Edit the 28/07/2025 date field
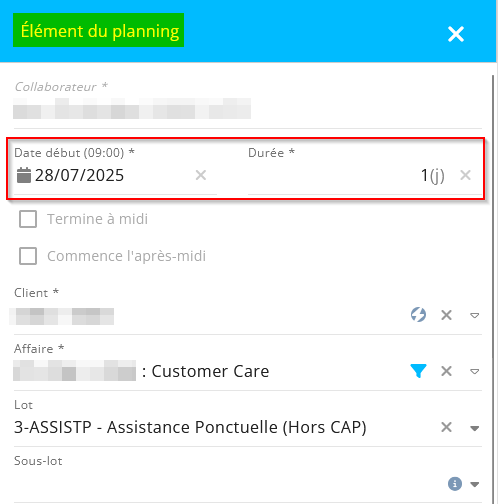The height and width of the screenshot is (504, 498). (79, 175)
